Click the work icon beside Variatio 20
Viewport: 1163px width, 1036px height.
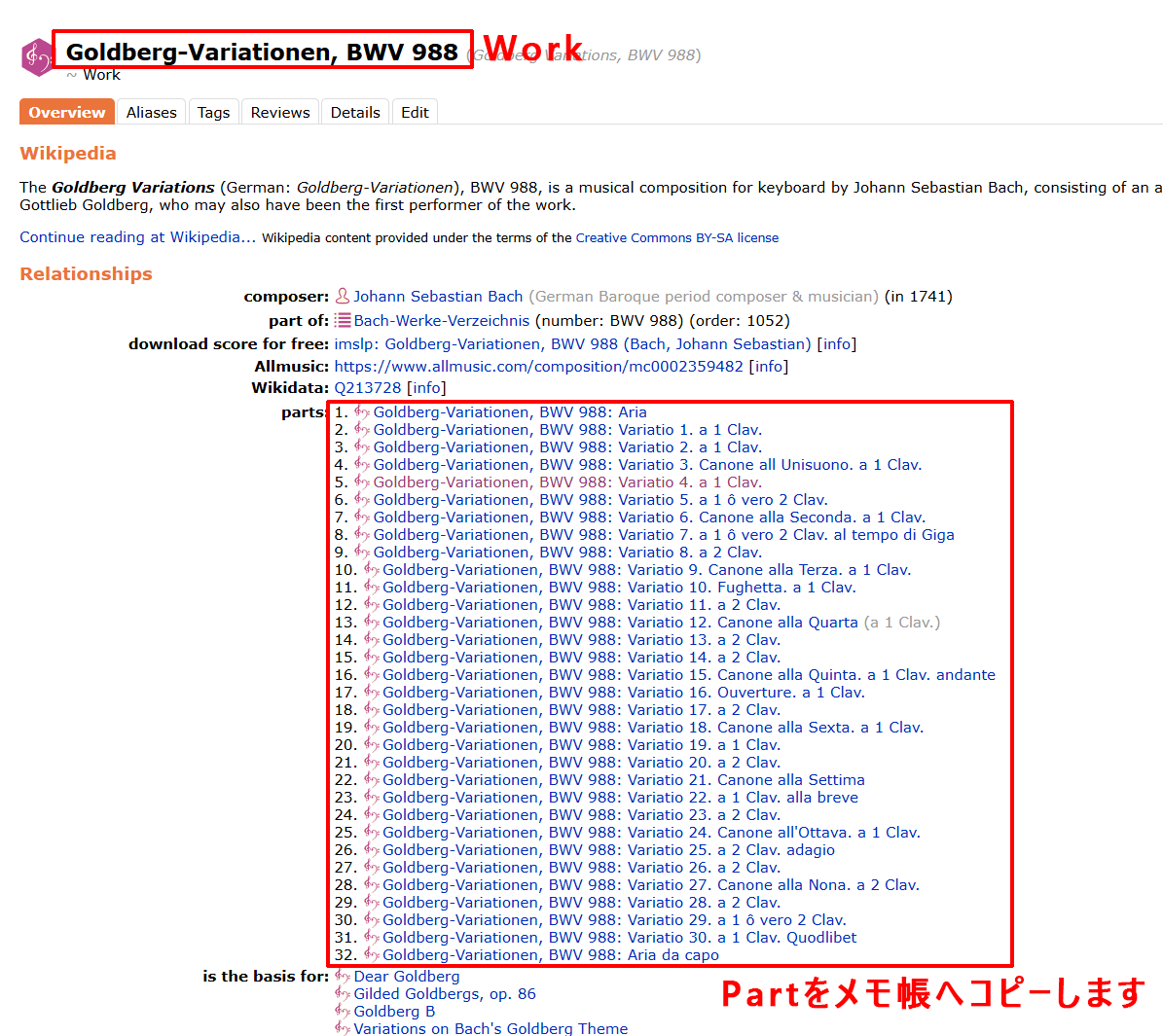click(372, 763)
